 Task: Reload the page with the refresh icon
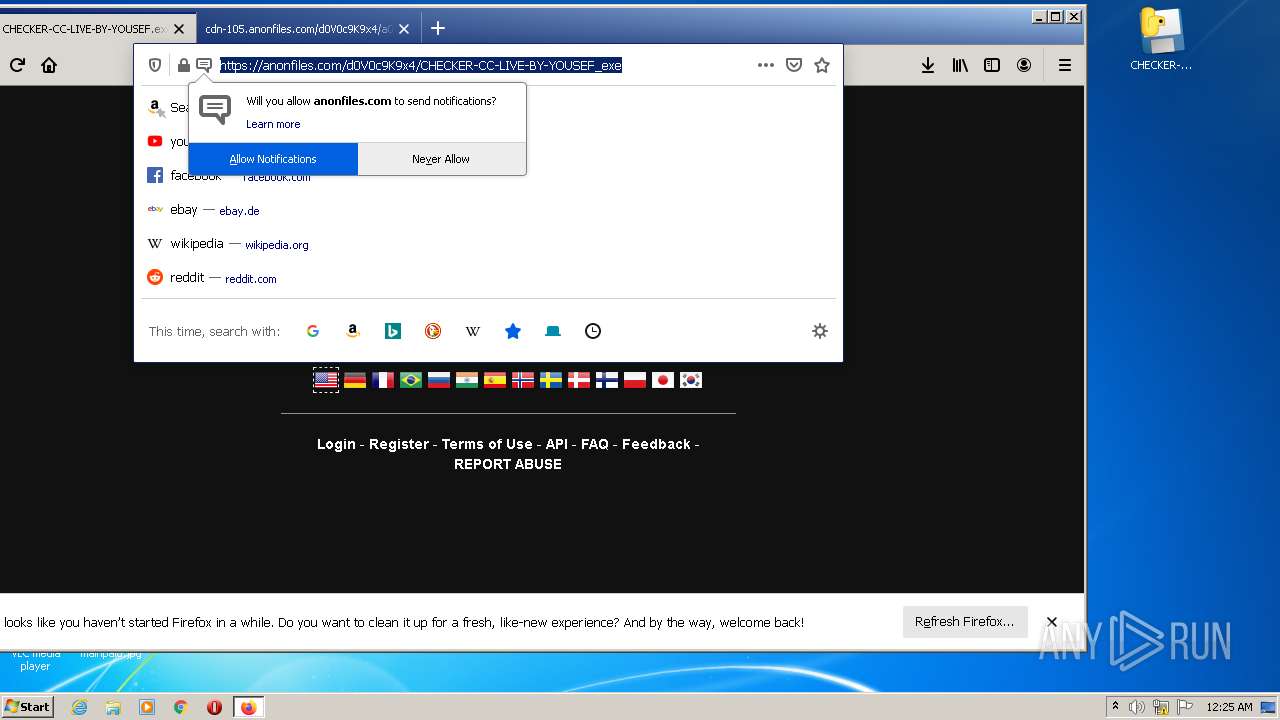pos(17,65)
